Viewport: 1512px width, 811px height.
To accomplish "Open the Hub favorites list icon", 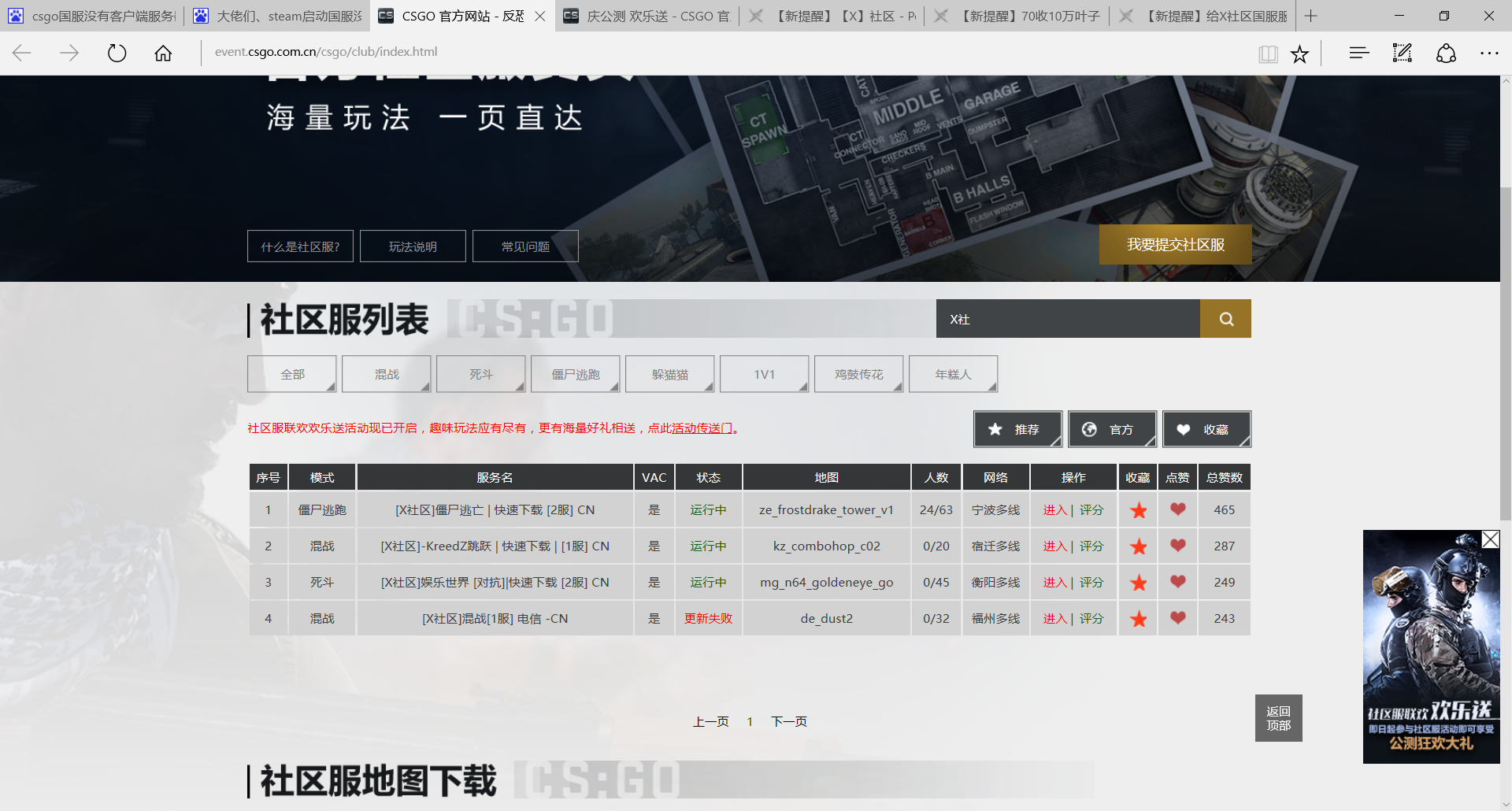I will [x=1358, y=53].
